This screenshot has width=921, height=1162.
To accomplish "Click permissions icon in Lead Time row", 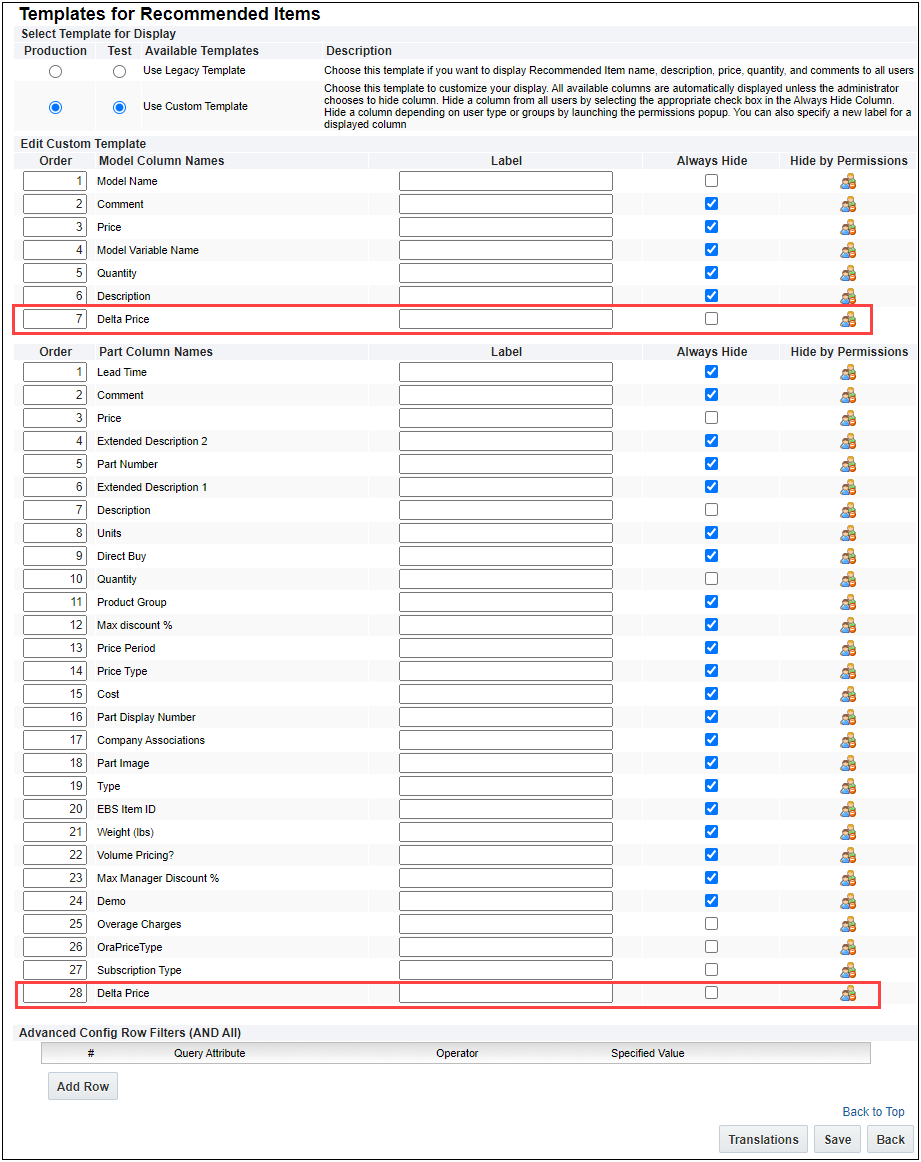I will coord(848,373).
